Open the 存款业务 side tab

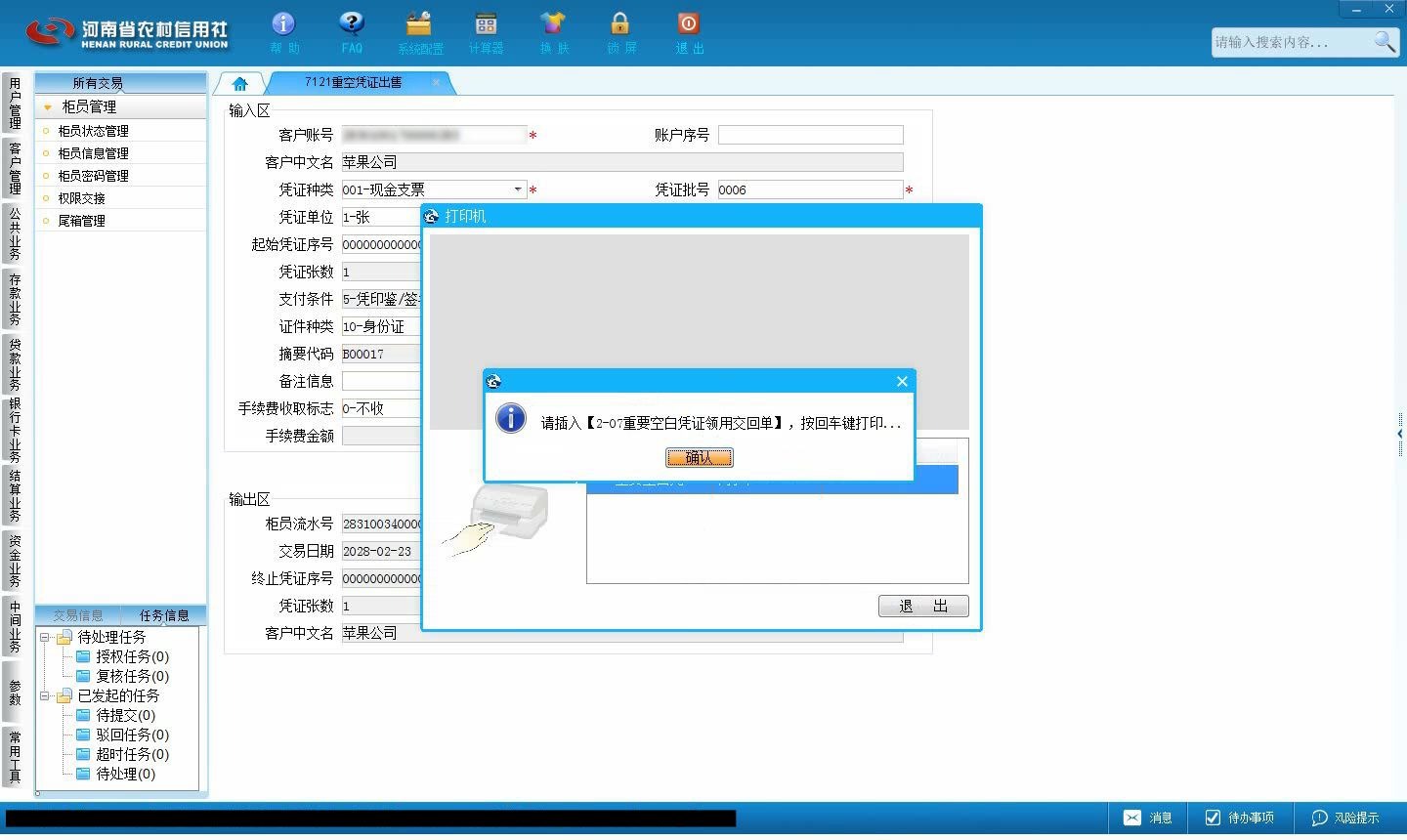point(14,299)
